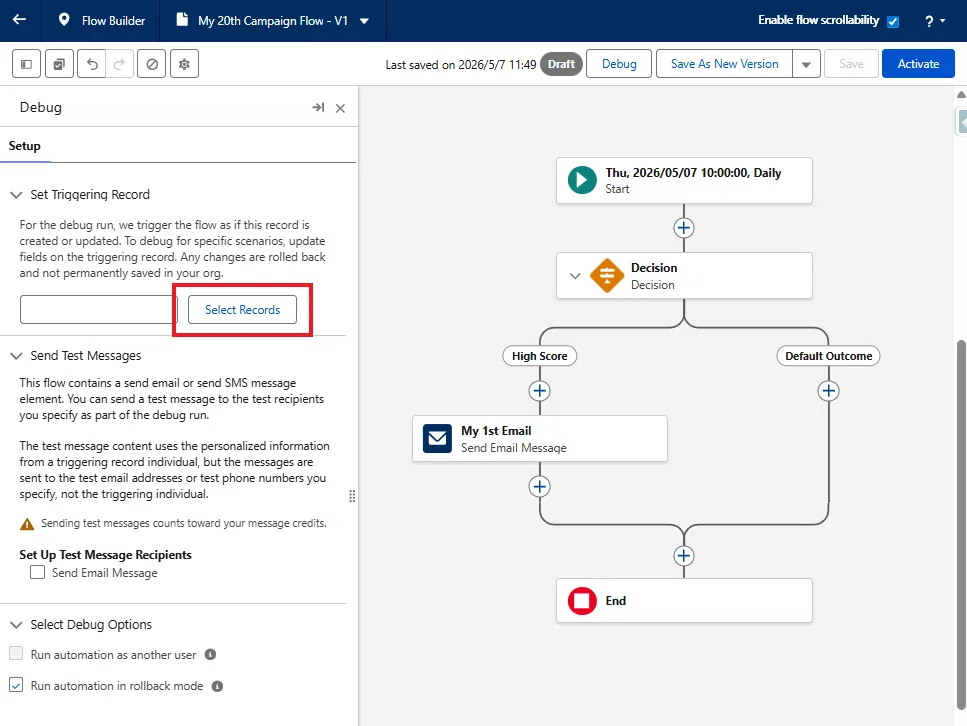Open the help question mark menu

(x=934, y=21)
